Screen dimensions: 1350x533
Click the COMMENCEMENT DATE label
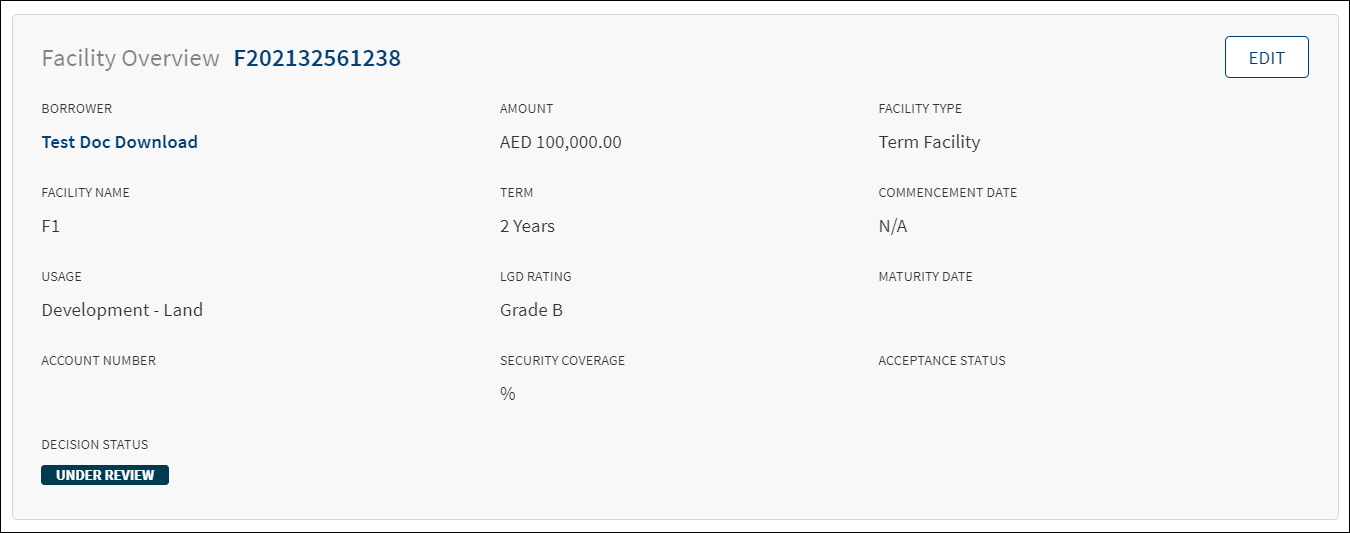pyautogui.click(x=948, y=193)
